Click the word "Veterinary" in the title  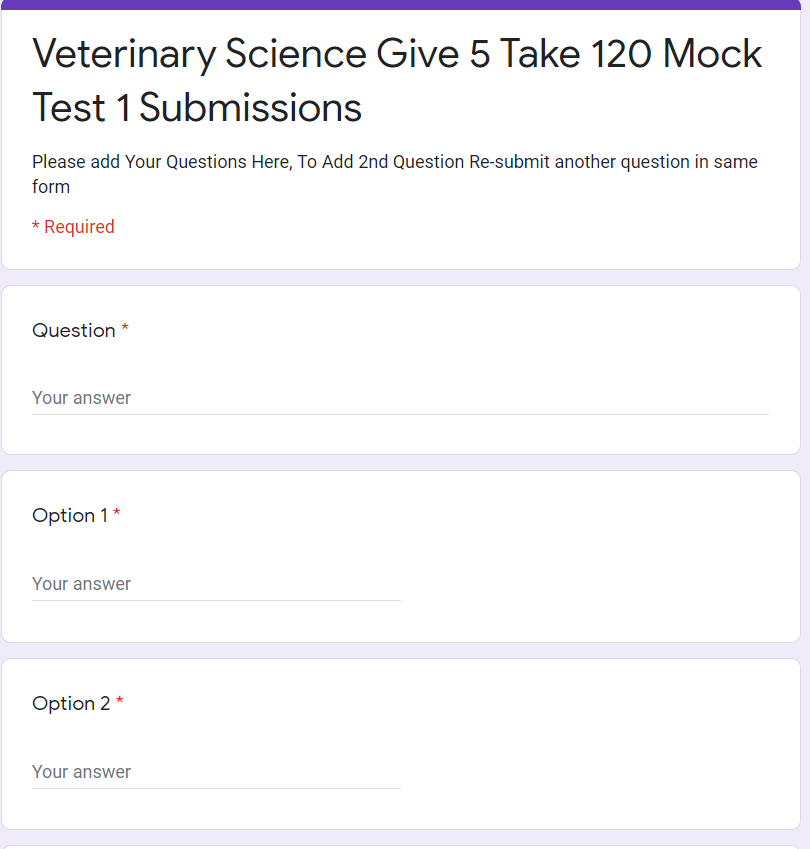click(x=123, y=54)
